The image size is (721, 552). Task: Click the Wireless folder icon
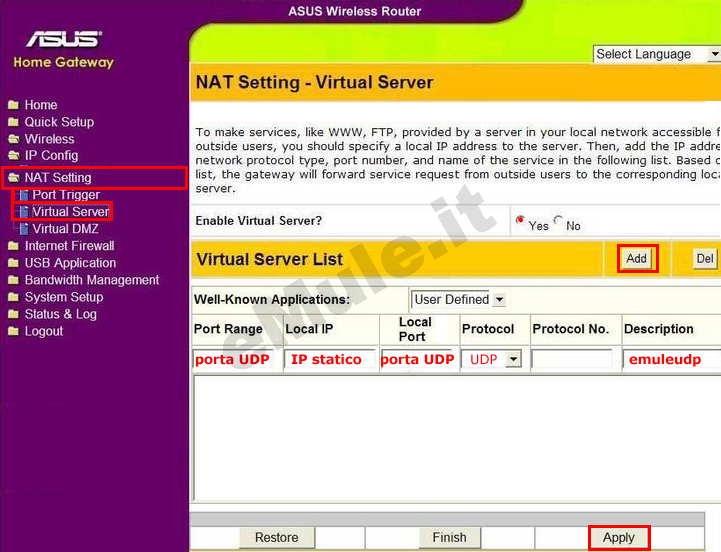pos(14,139)
